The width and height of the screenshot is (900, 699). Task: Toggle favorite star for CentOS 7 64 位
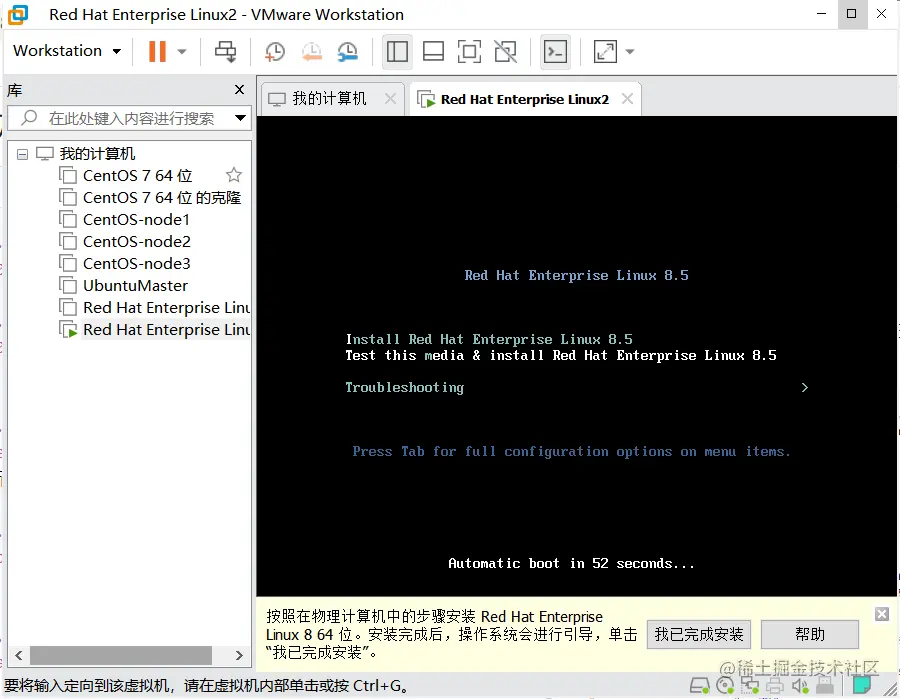click(x=234, y=174)
